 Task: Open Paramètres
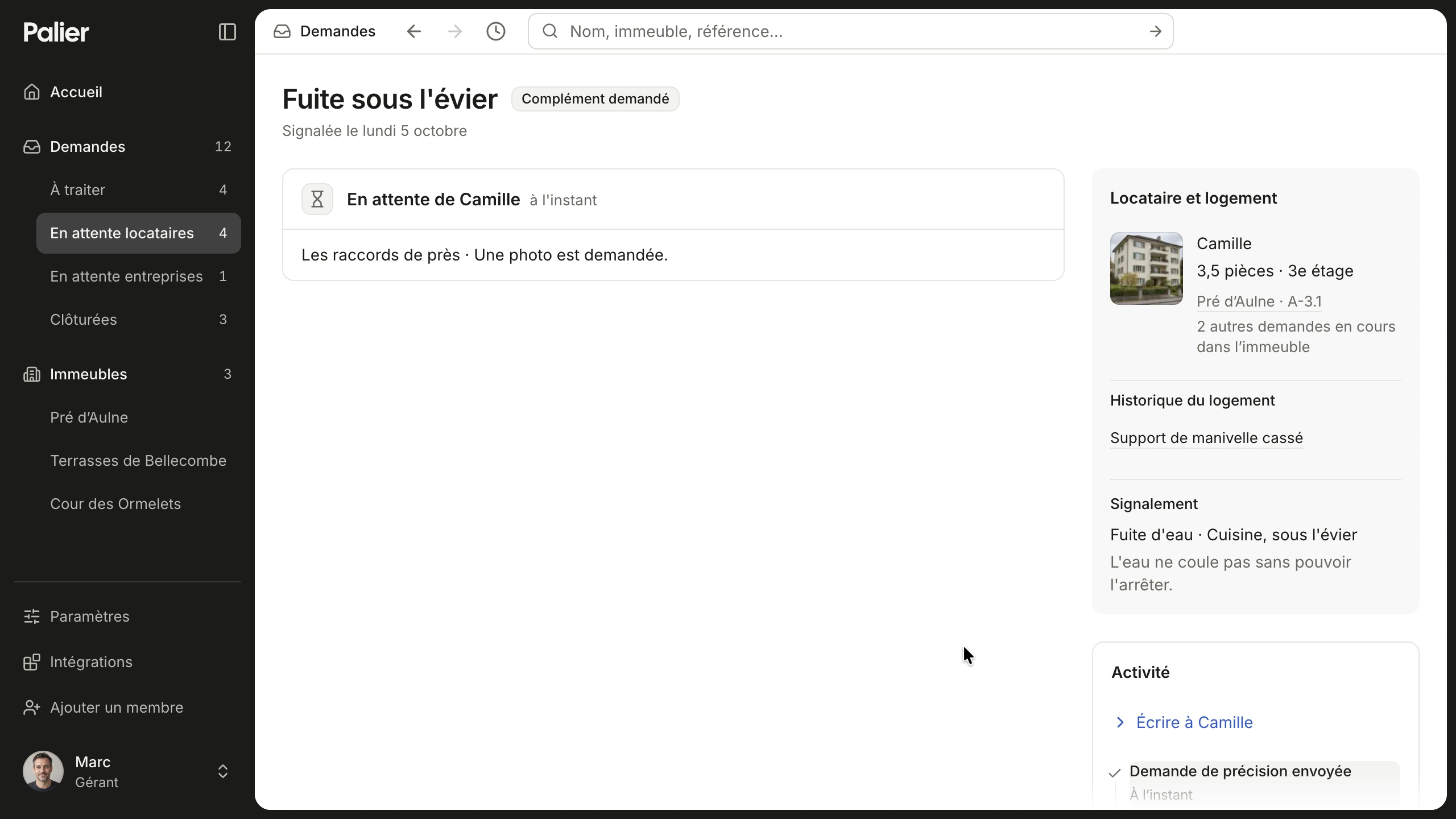point(127,617)
